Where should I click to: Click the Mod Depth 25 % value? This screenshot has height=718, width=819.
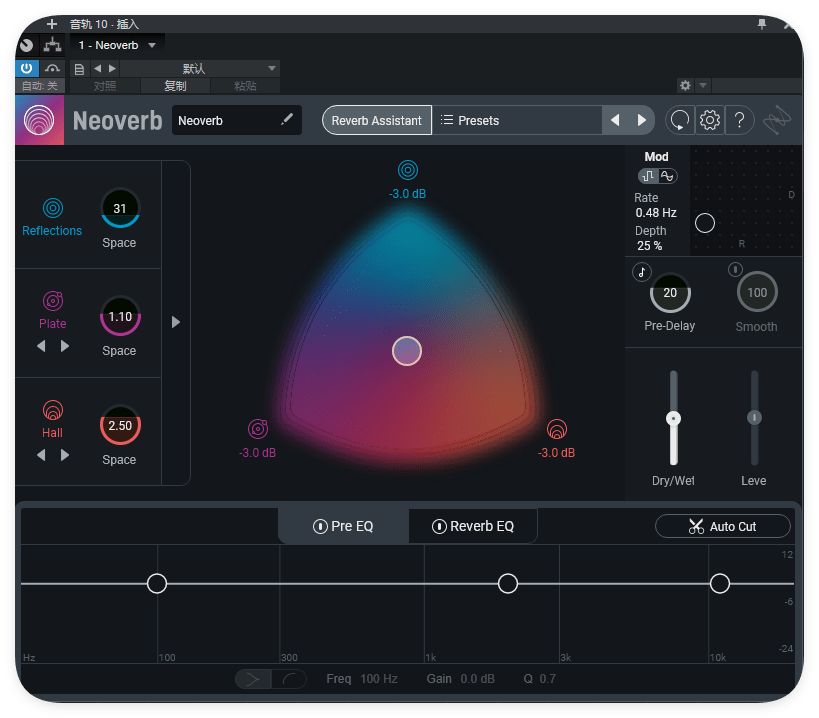[x=649, y=245]
